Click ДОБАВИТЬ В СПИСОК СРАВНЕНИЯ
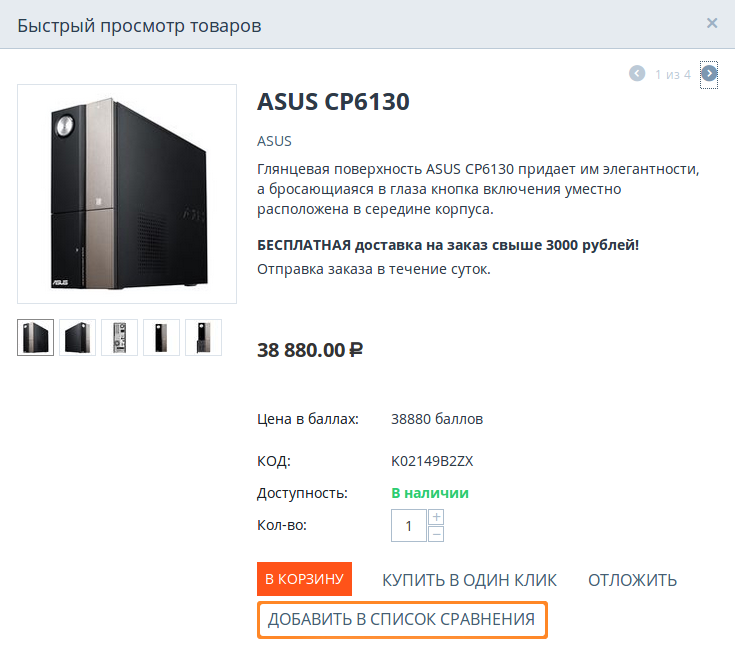735x665 pixels. point(402,620)
